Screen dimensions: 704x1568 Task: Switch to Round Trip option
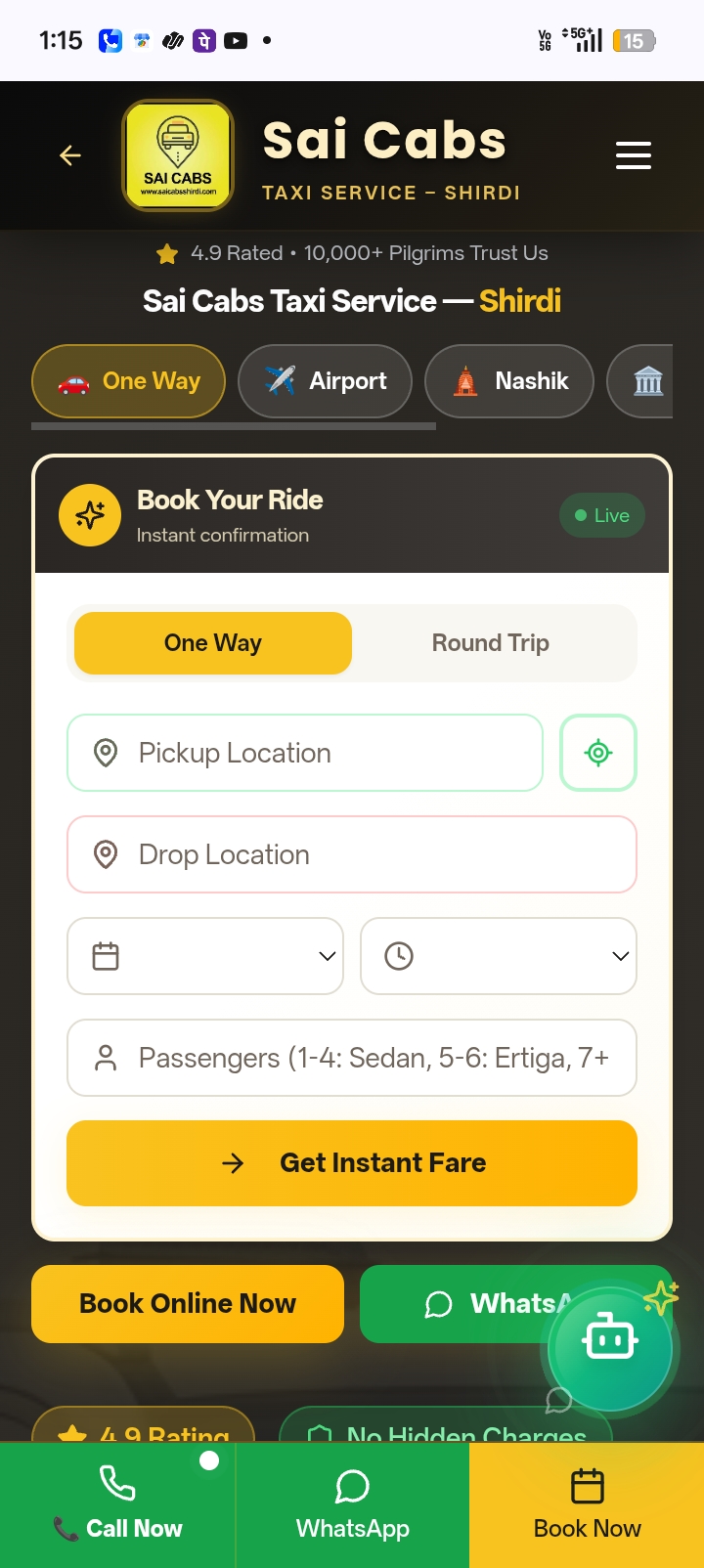(x=491, y=643)
